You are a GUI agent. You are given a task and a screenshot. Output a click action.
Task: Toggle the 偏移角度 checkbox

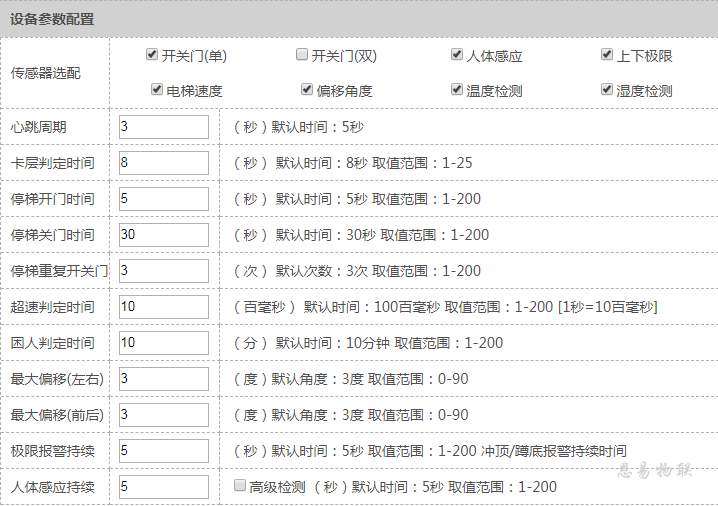tap(307, 90)
